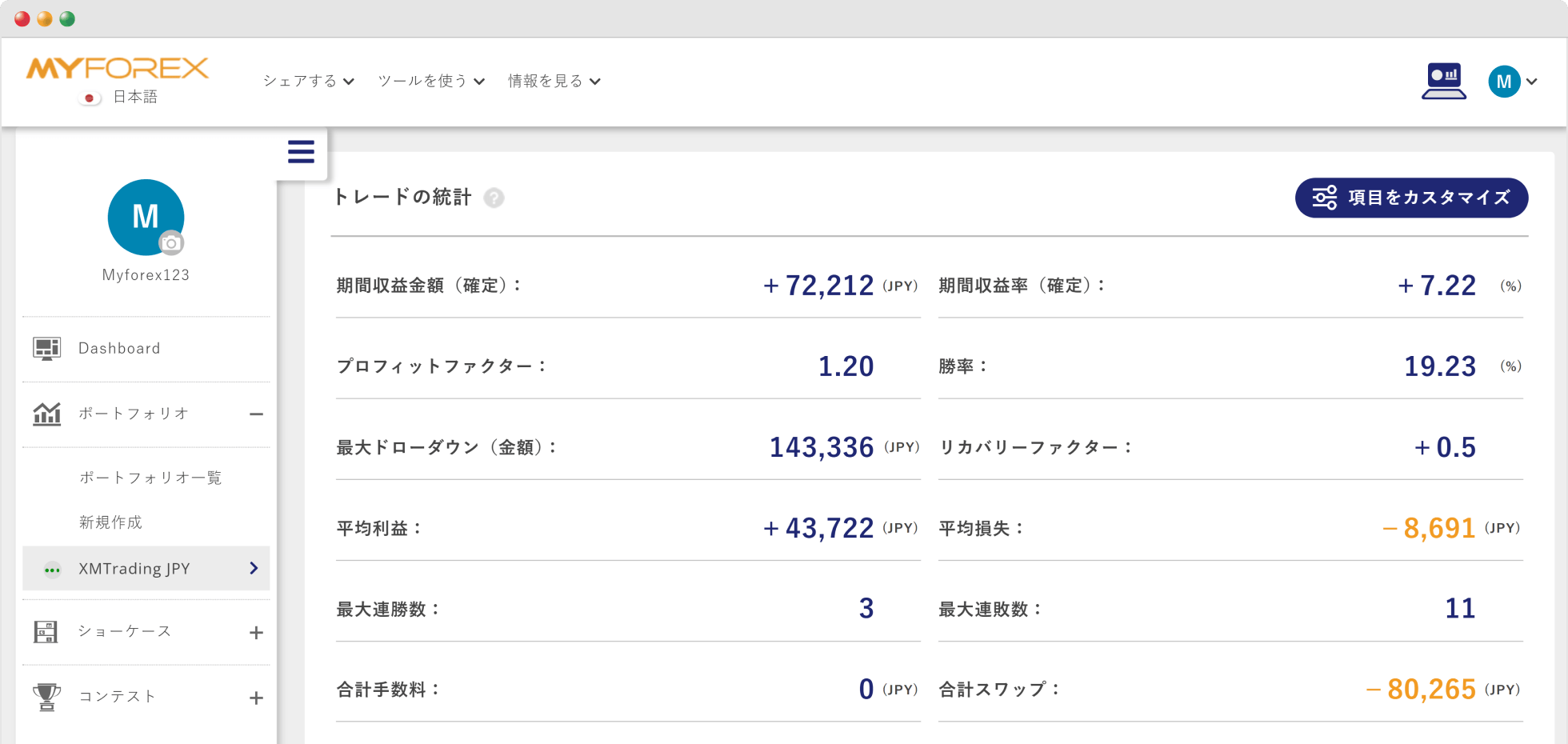
Task: Open the シェアする dropdown menu
Action: tap(309, 81)
